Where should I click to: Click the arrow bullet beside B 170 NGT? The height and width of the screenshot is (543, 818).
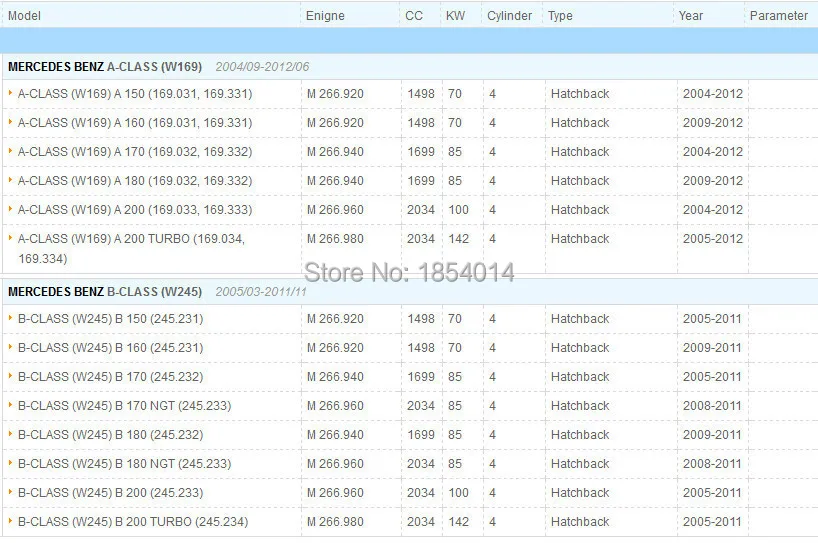click(x=10, y=404)
